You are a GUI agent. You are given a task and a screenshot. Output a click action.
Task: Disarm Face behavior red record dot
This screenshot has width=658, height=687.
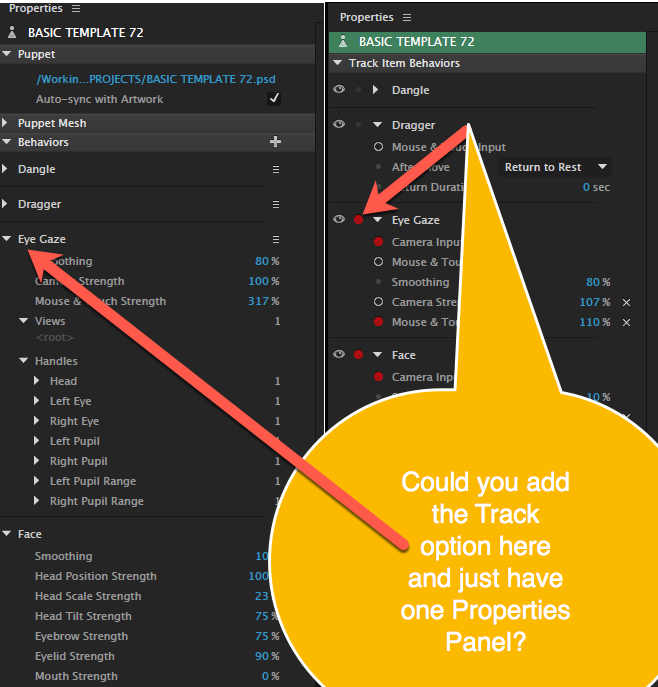tap(358, 354)
